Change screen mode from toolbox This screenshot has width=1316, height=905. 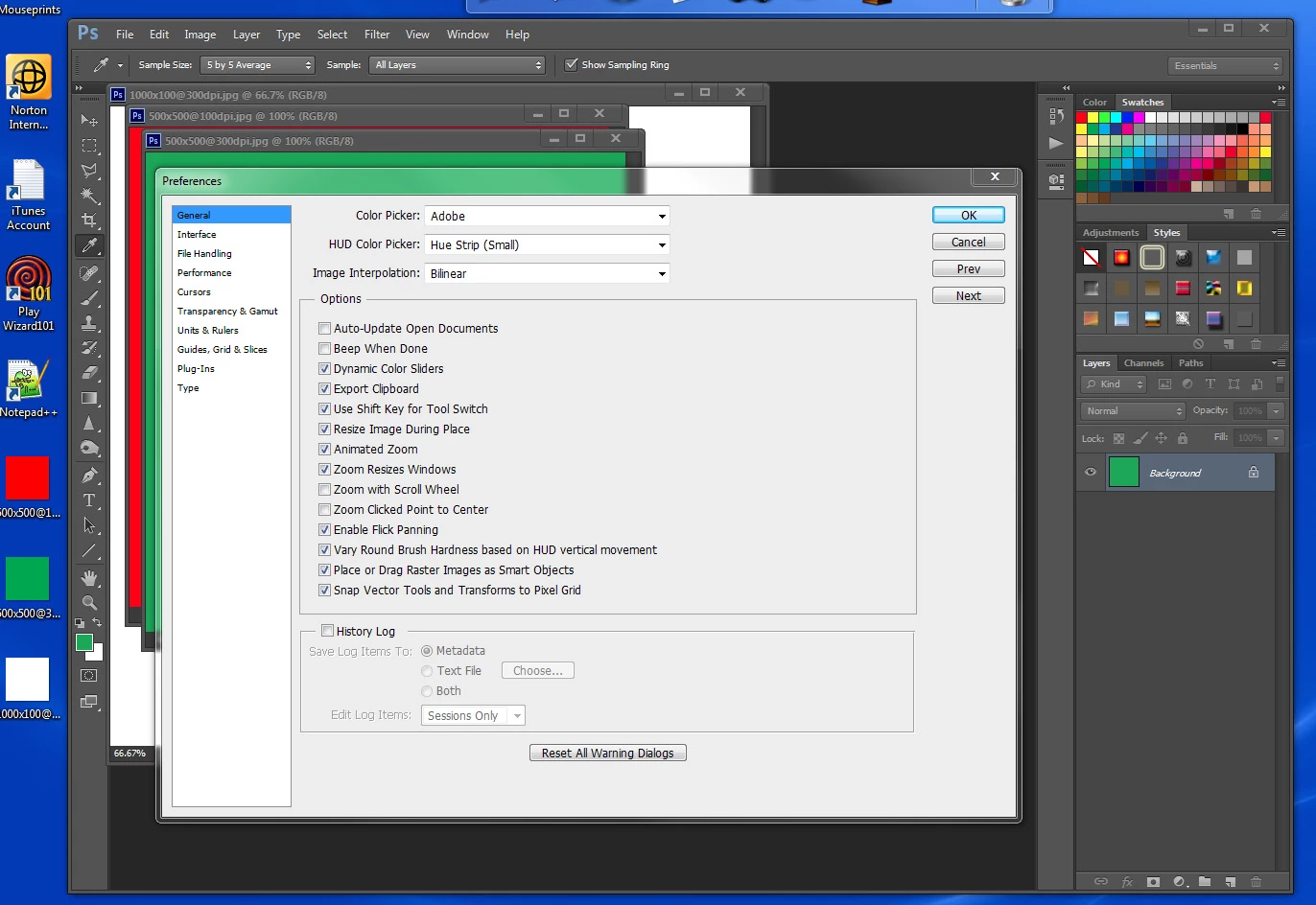pyautogui.click(x=89, y=702)
